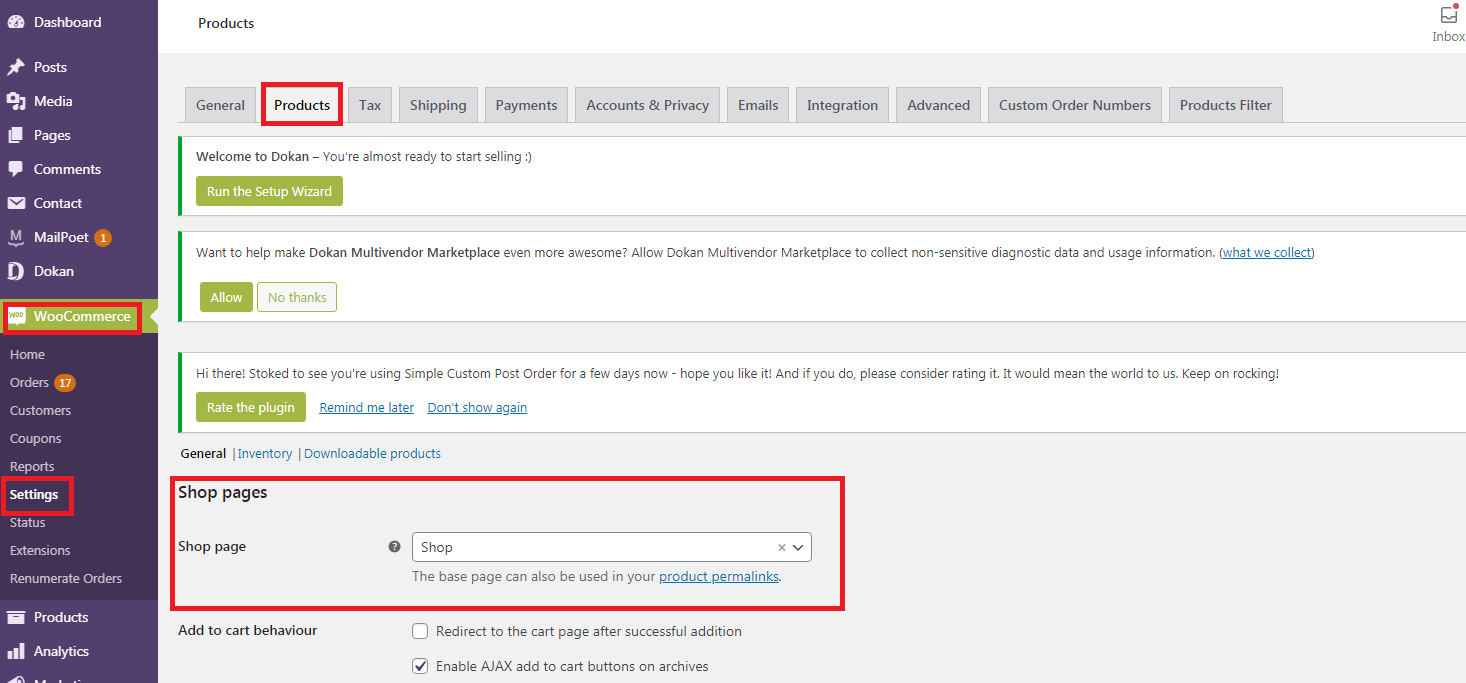Open WooCommerce Home submenu item
1466x683 pixels.
27,354
